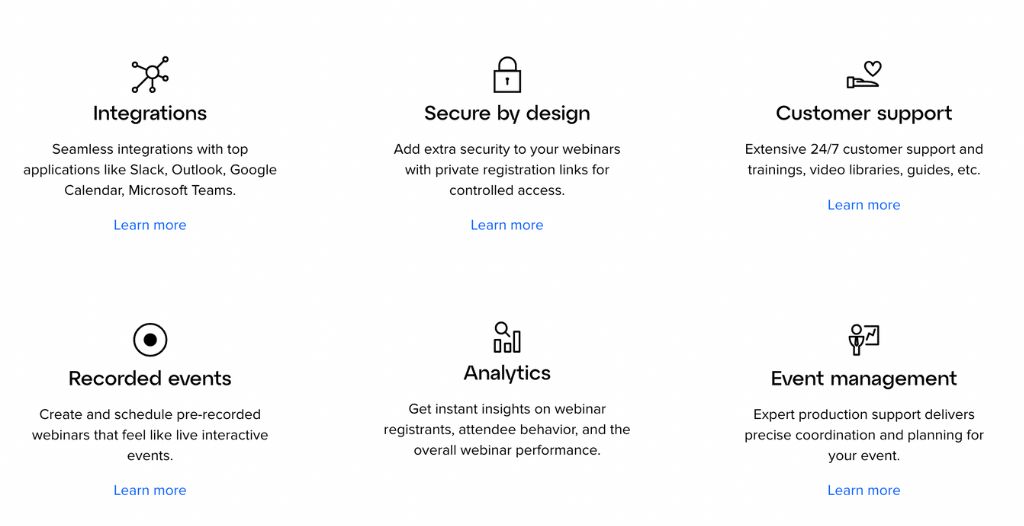Select the Analytics heading
The width and height of the screenshot is (1024, 526).
[x=507, y=373]
